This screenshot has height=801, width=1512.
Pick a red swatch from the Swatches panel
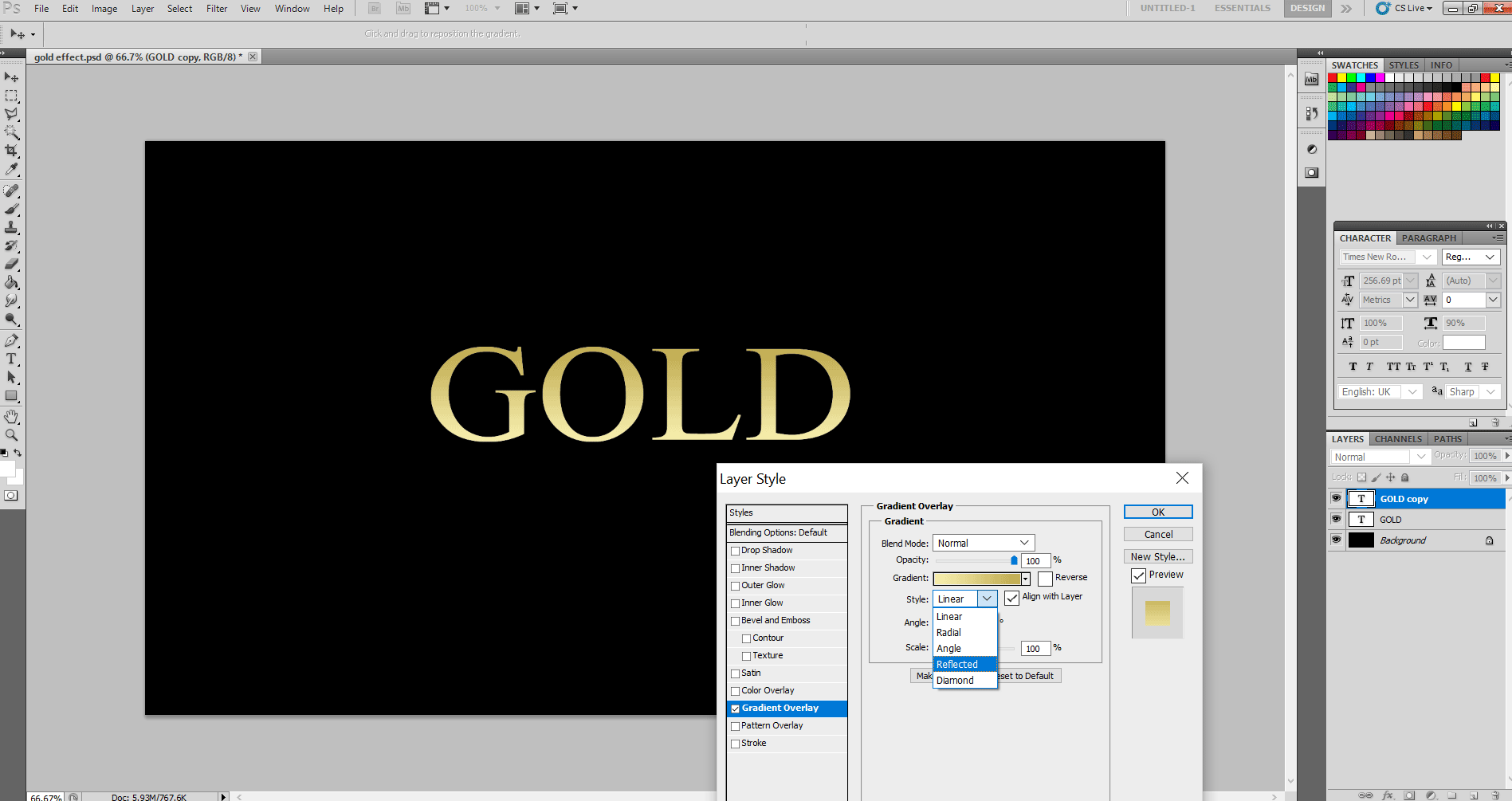click(x=1334, y=78)
